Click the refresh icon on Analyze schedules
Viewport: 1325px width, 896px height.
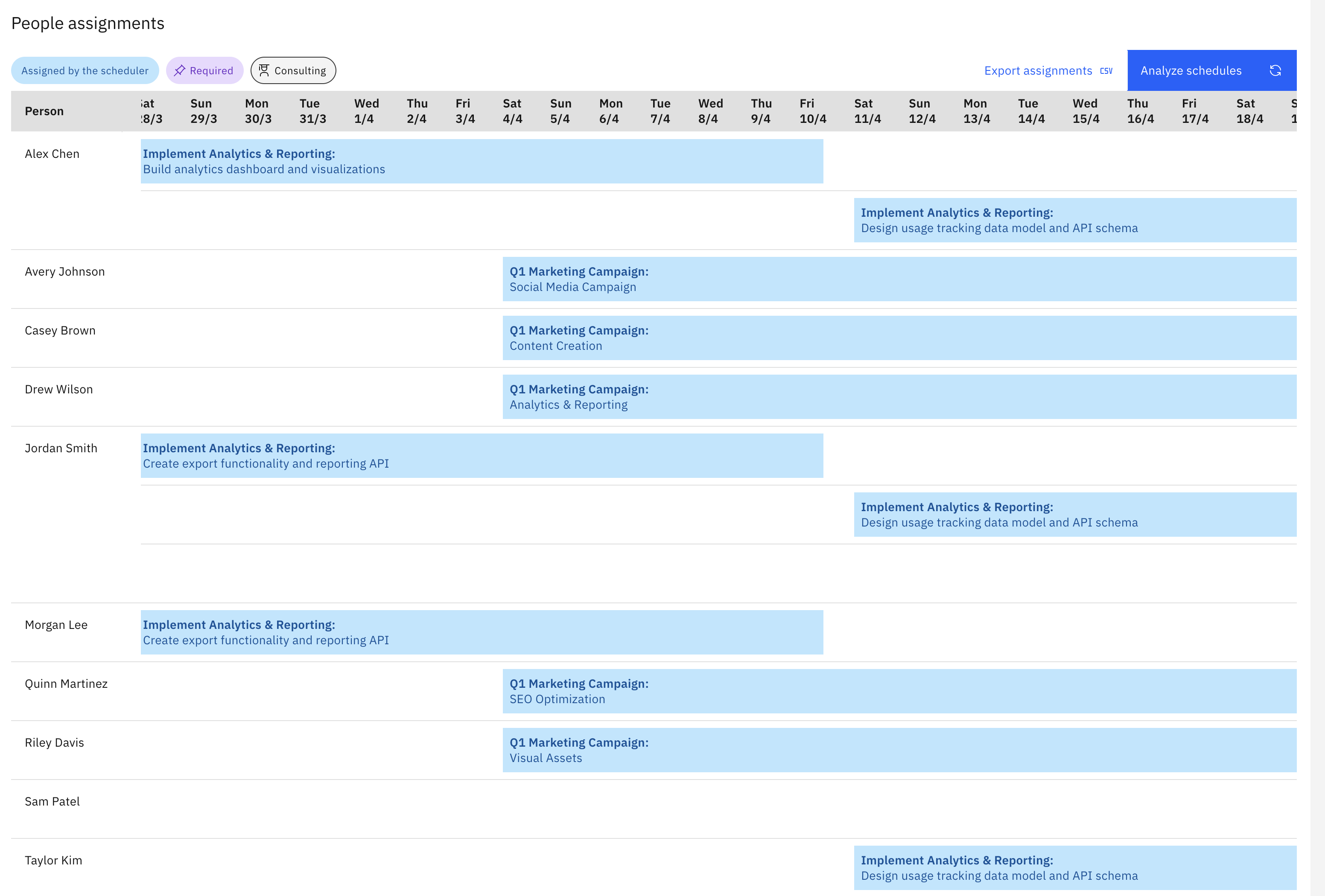click(x=1275, y=70)
